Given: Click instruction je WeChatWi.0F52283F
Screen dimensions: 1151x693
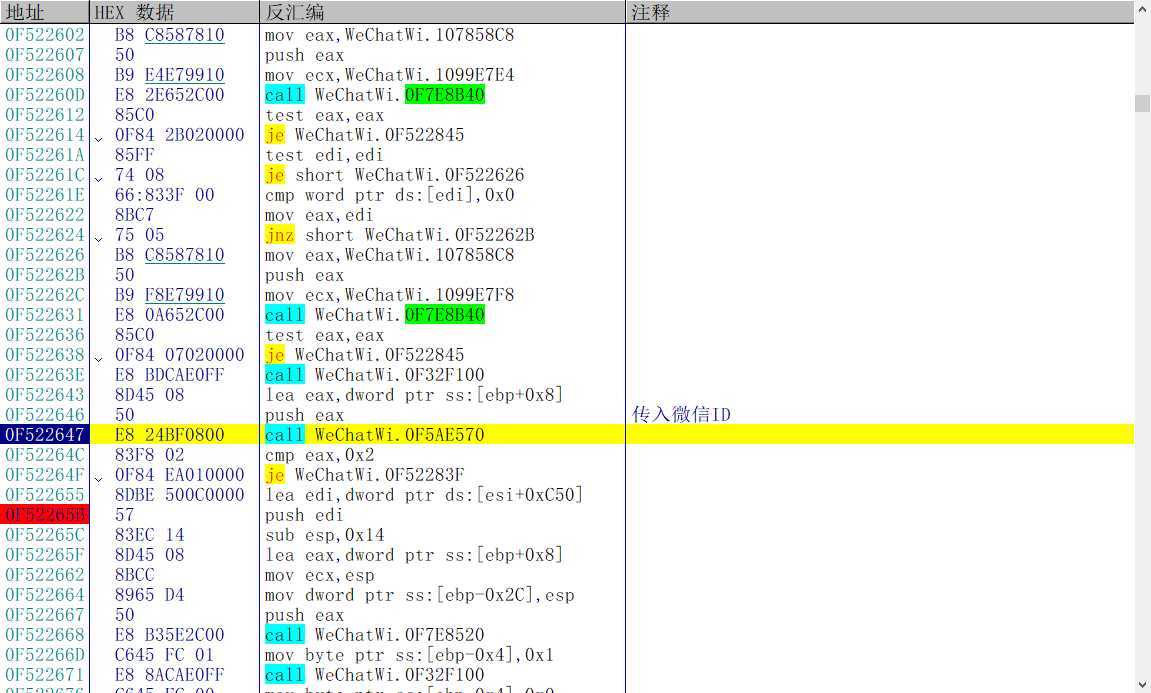Looking at the screenshot, I should pos(365,475).
